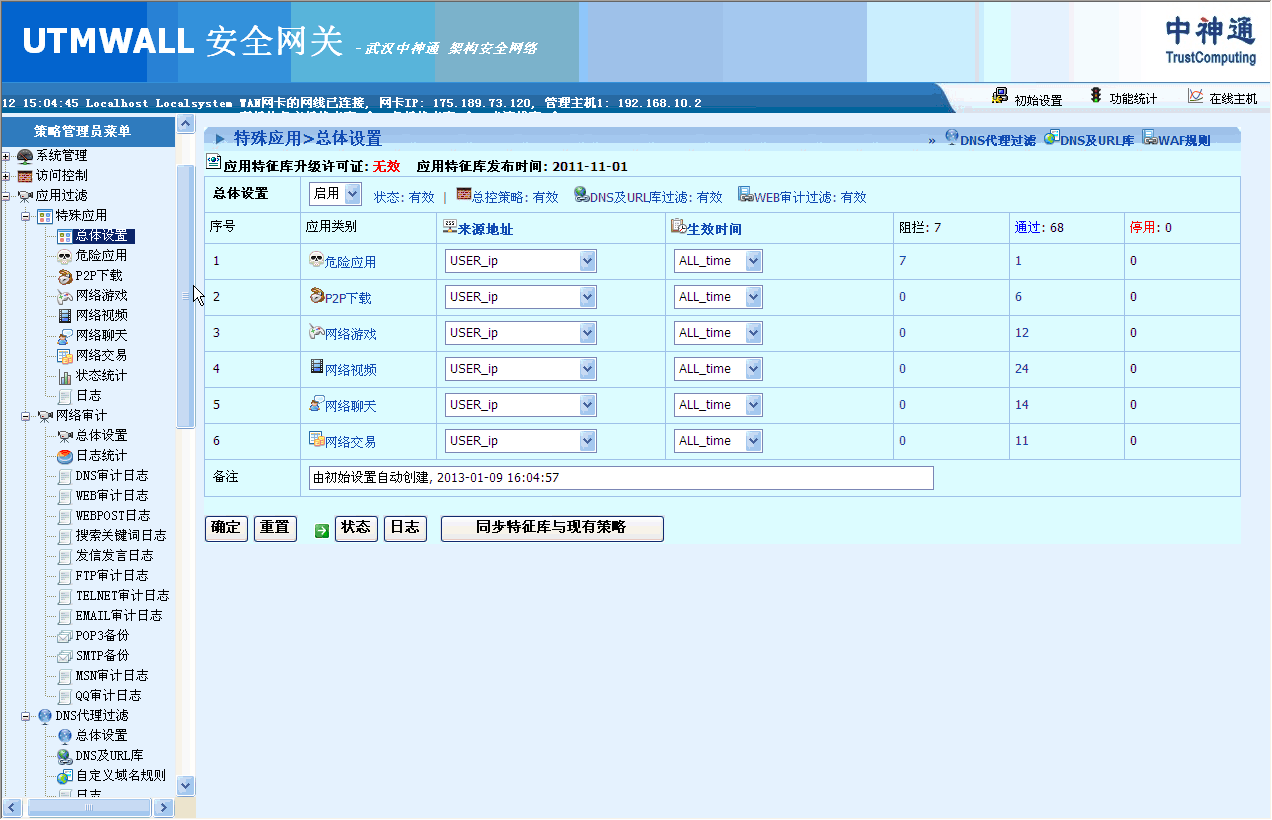Image resolution: width=1272 pixels, height=820 pixels.
Task: Click the 确定 button
Action: click(x=226, y=528)
